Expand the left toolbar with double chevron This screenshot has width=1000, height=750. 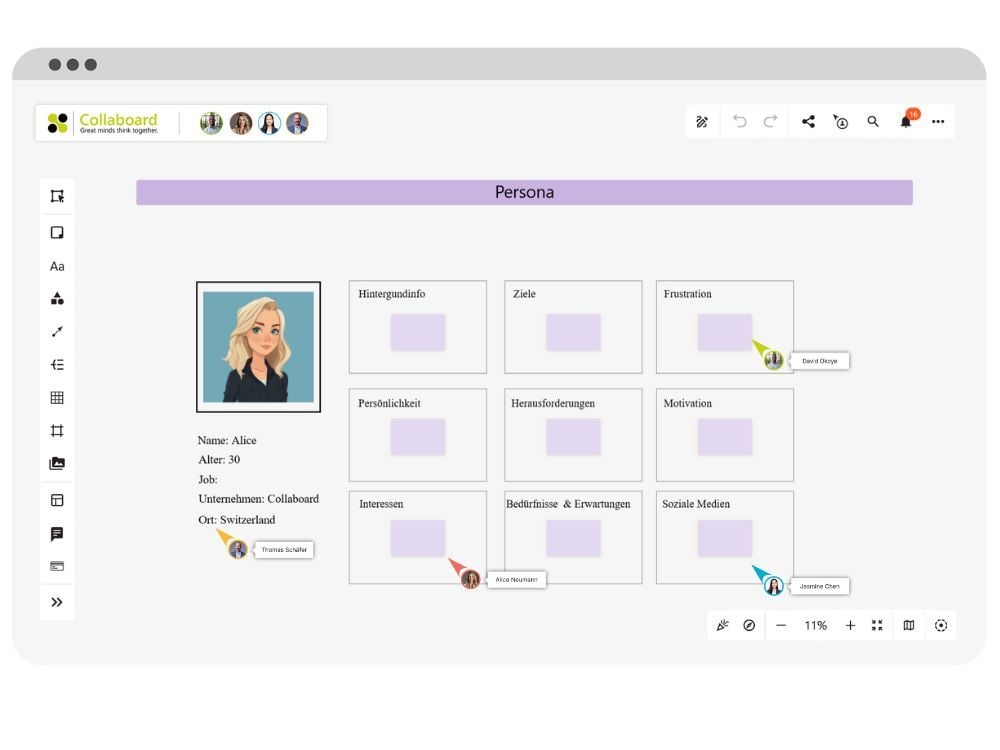click(57, 602)
